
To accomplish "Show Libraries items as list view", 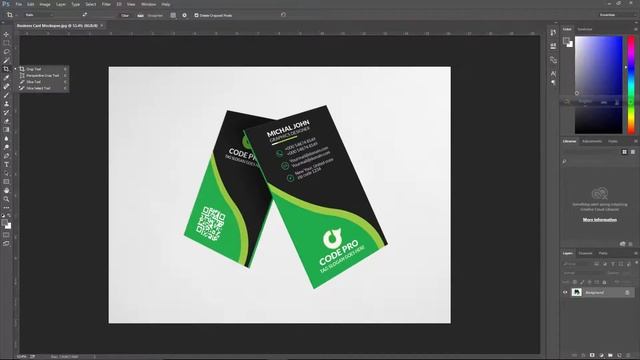I will (x=633, y=152).
